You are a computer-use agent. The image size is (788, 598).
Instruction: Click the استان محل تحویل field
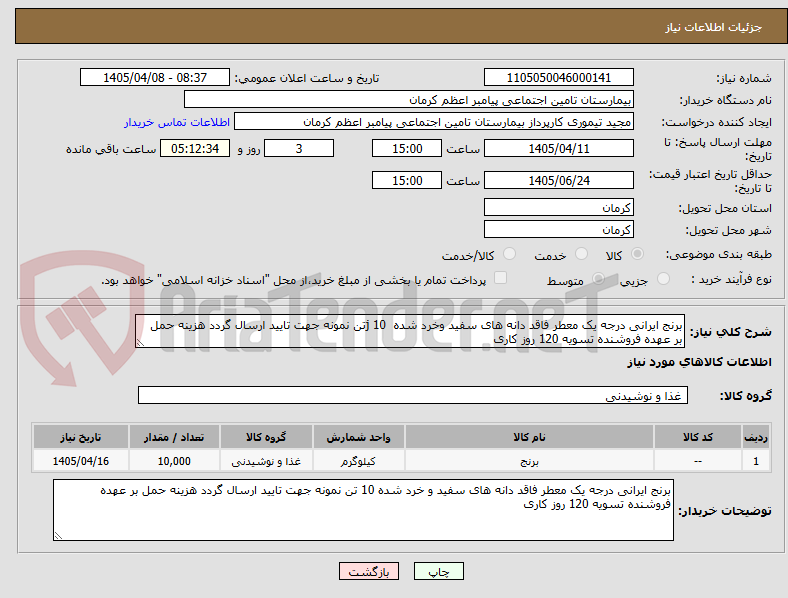(x=558, y=207)
